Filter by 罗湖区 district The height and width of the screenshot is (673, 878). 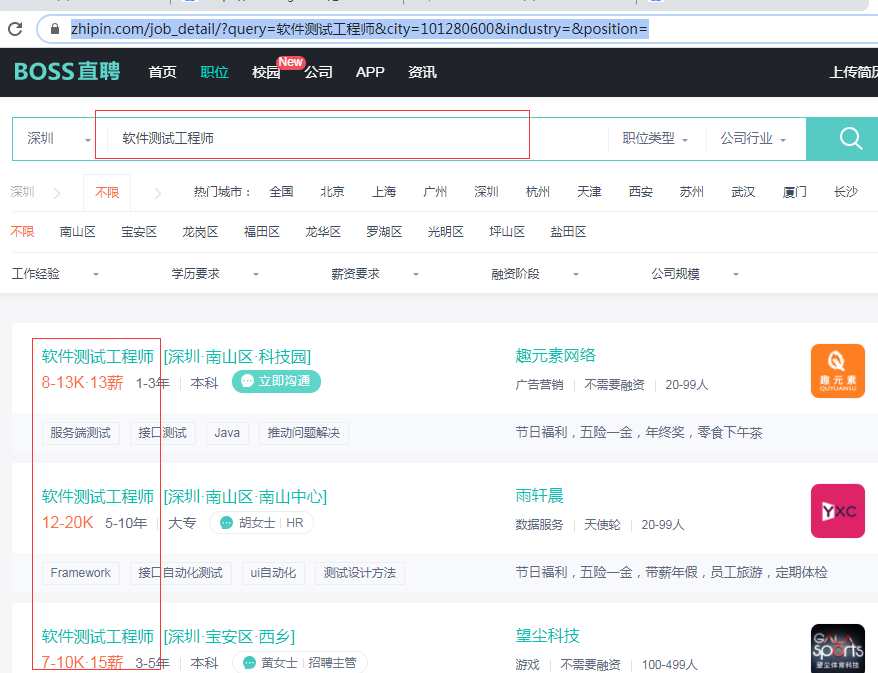pos(384,232)
